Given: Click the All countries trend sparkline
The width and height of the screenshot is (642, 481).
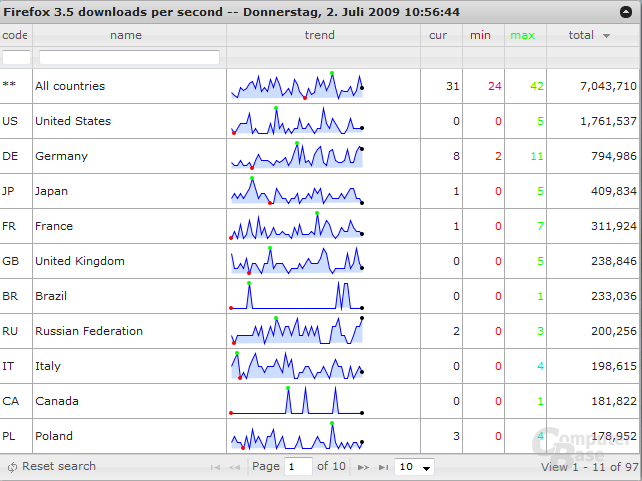Looking at the screenshot, I should point(296,86).
